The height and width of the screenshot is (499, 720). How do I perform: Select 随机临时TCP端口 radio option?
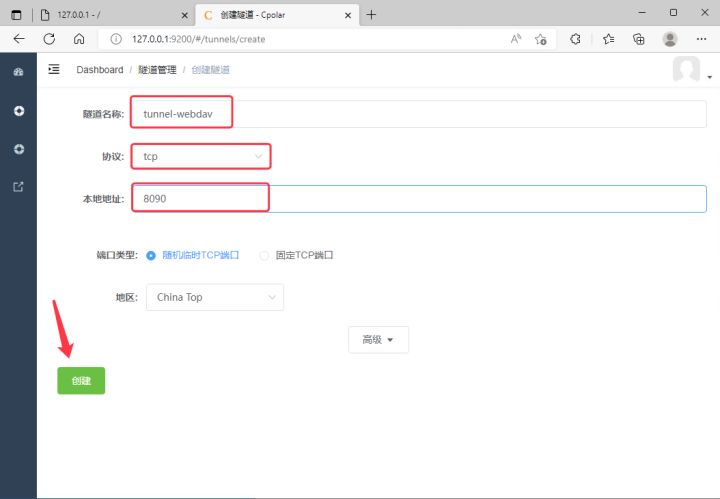coord(152,255)
